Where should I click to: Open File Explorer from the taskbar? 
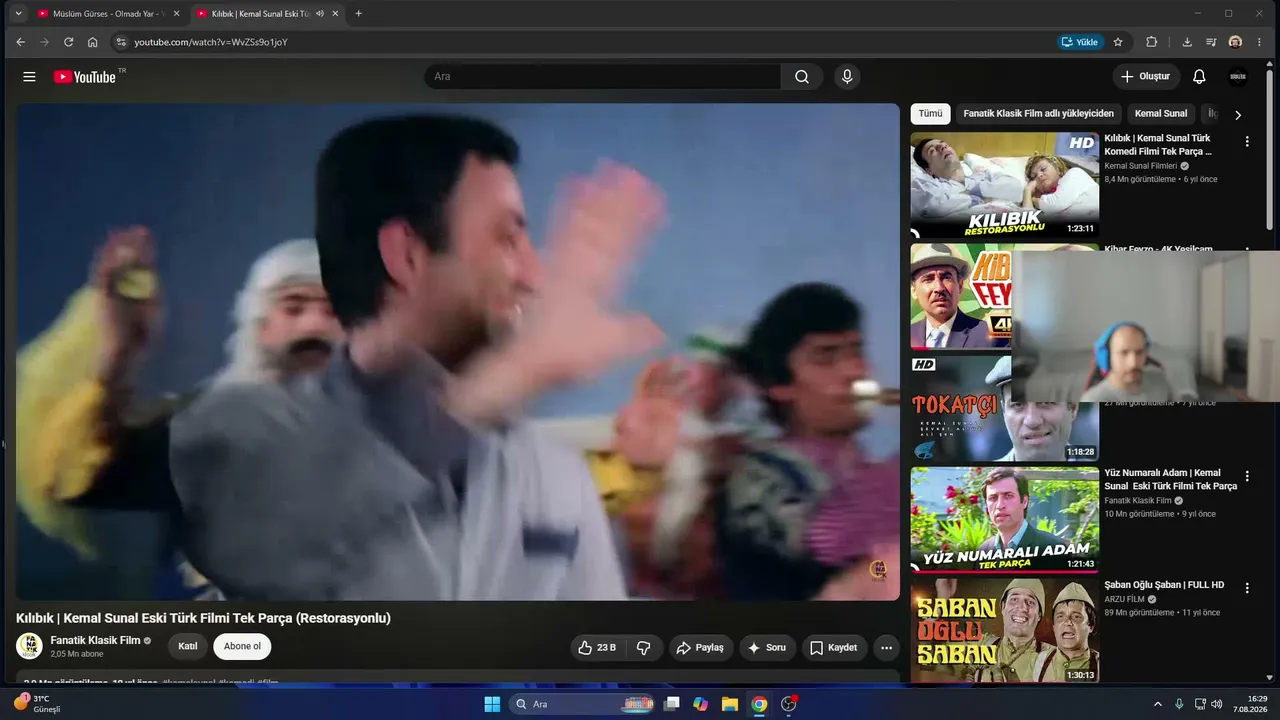click(730, 704)
